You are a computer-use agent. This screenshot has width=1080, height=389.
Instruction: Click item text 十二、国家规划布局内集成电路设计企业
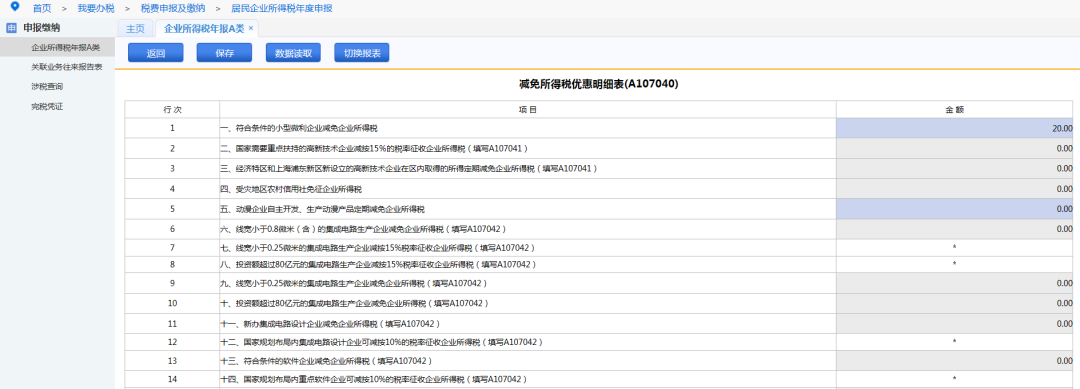pyautogui.click(x=381, y=341)
